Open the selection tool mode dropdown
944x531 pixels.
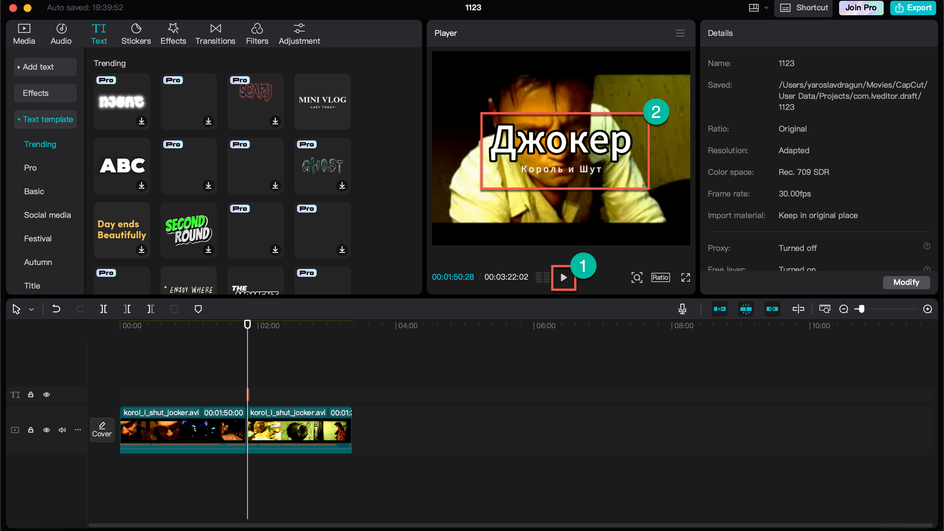31,309
